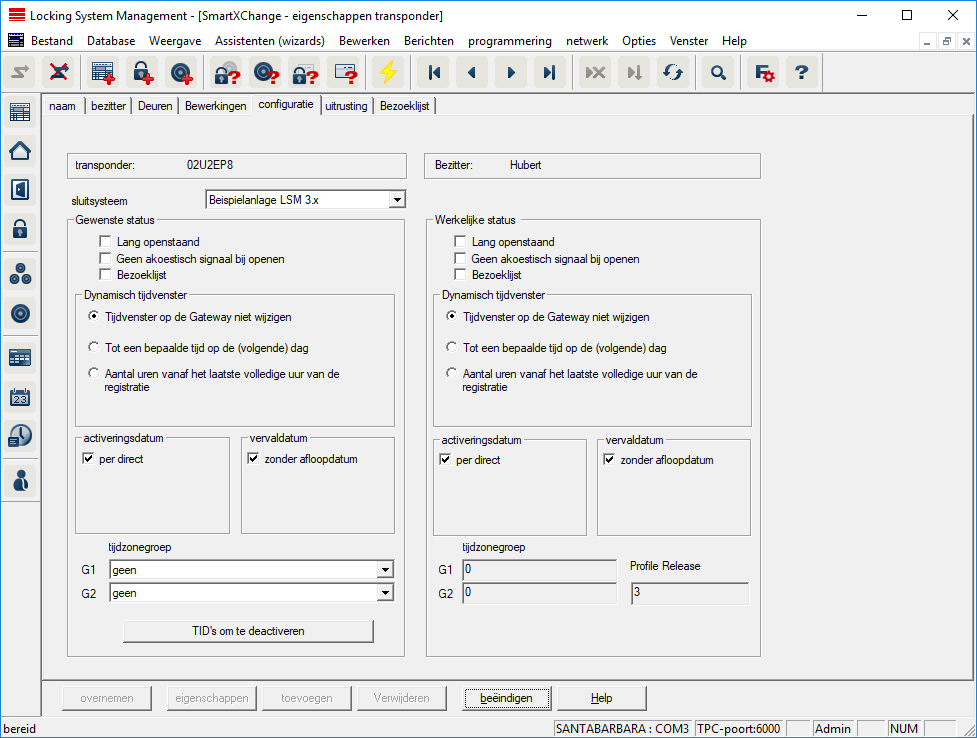Screen dimensions: 977x738
Task: Uncheck 'zonder afloopdatum' in Gewenste status
Action: point(253,460)
